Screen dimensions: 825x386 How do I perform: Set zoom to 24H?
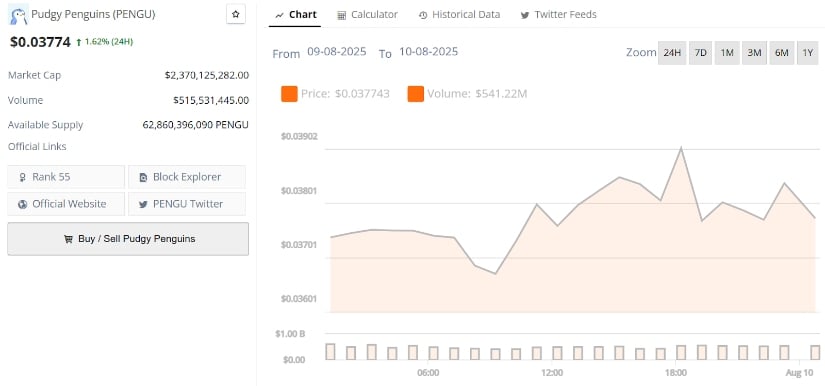pyautogui.click(x=672, y=53)
